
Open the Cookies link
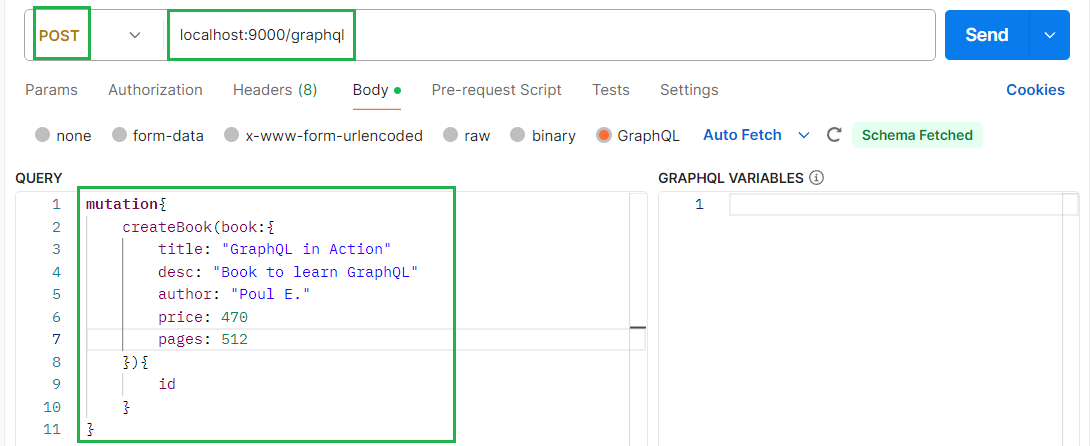pyautogui.click(x=1035, y=90)
